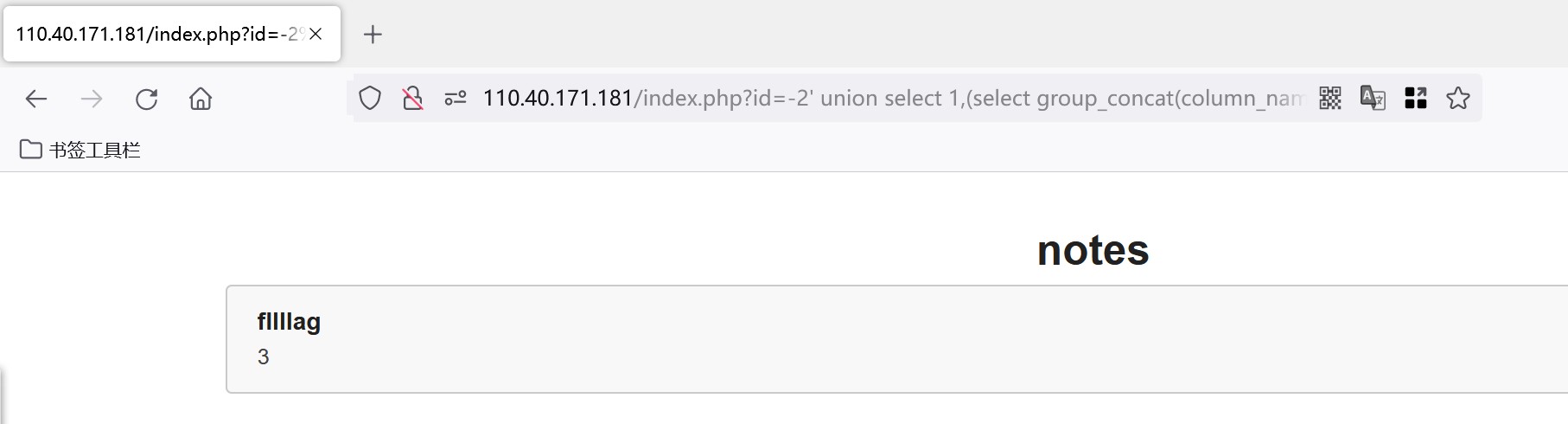Open a new tab
Viewport: 1568px width, 424px height.
[x=373, y=34]
